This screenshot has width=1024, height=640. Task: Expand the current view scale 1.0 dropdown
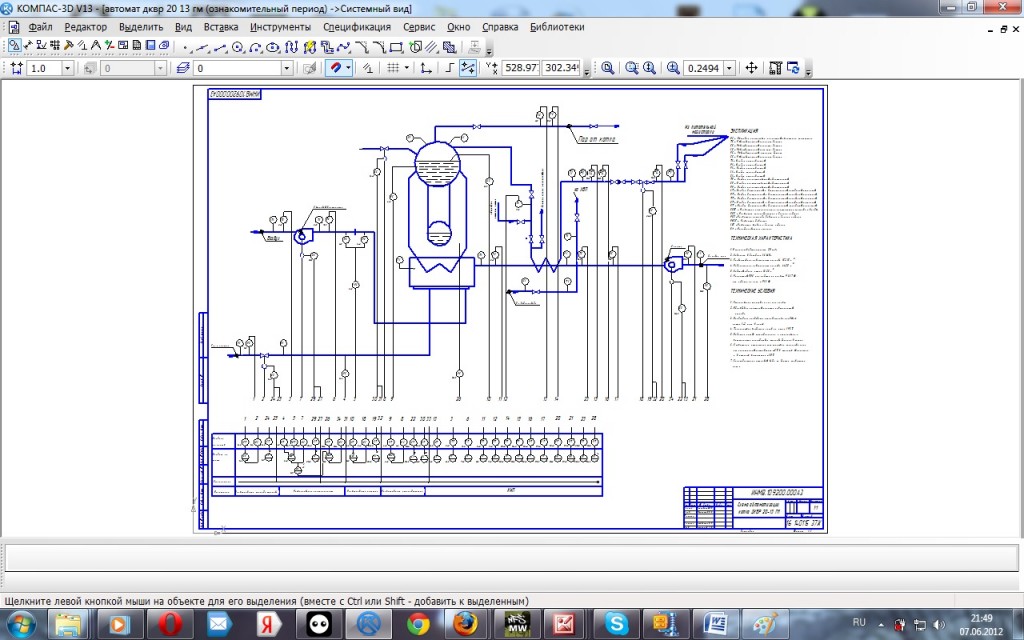coord(67,68)
